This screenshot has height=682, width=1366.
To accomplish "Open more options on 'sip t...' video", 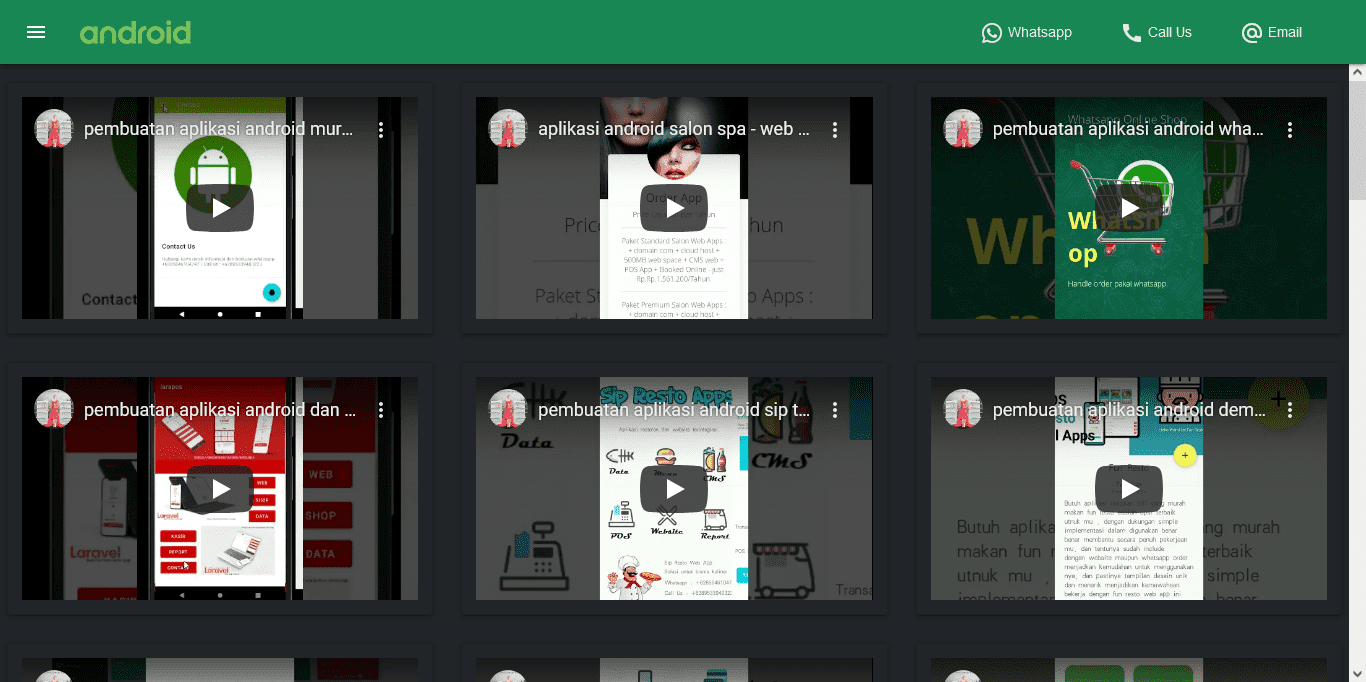I will pyautogui.click(x=835, y=410).
